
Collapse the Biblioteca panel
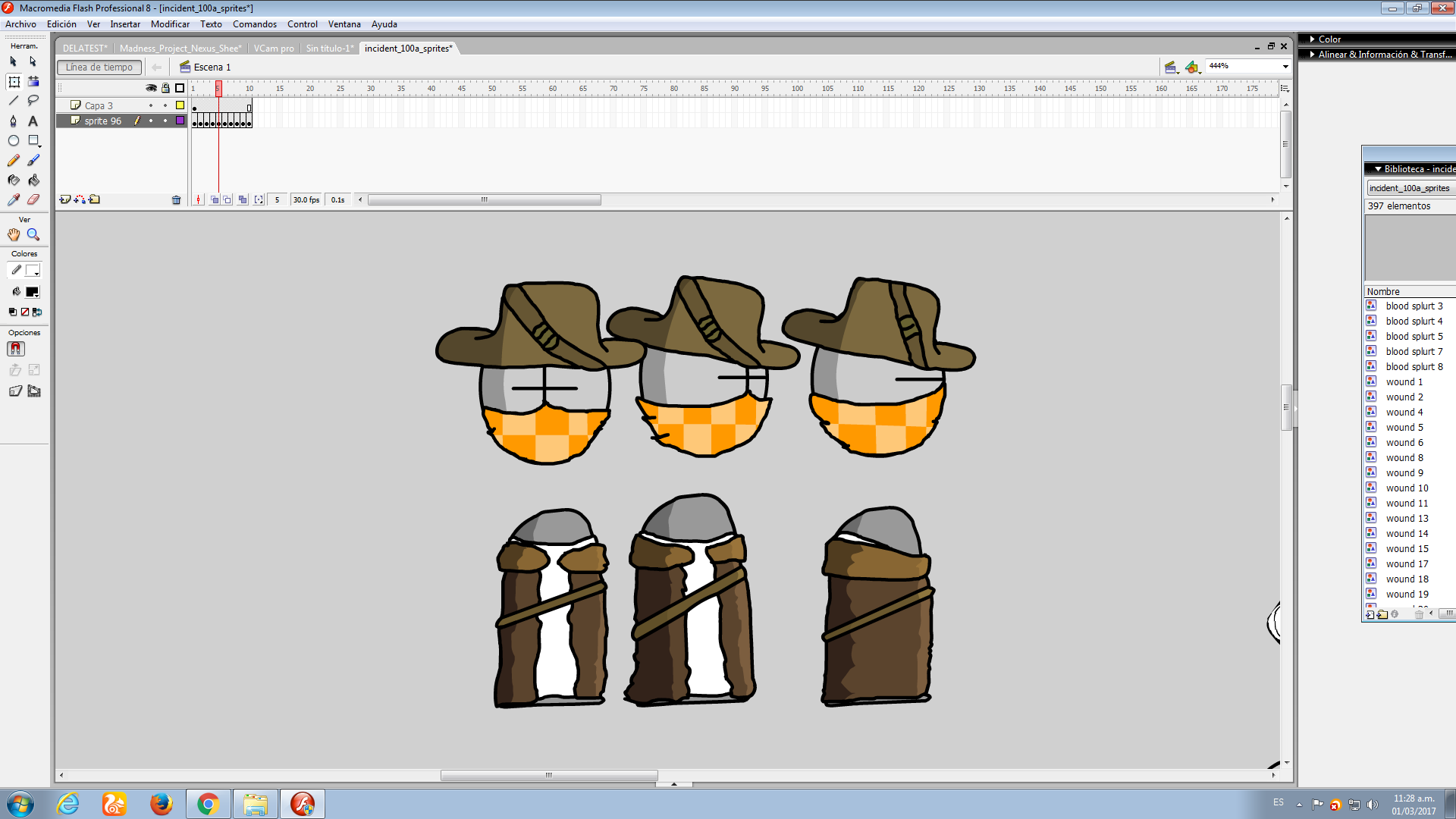[1378, 169]
